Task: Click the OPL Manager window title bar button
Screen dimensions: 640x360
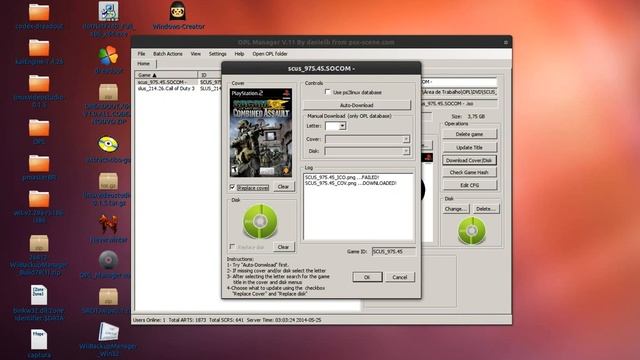Action: tap(506, 42)
